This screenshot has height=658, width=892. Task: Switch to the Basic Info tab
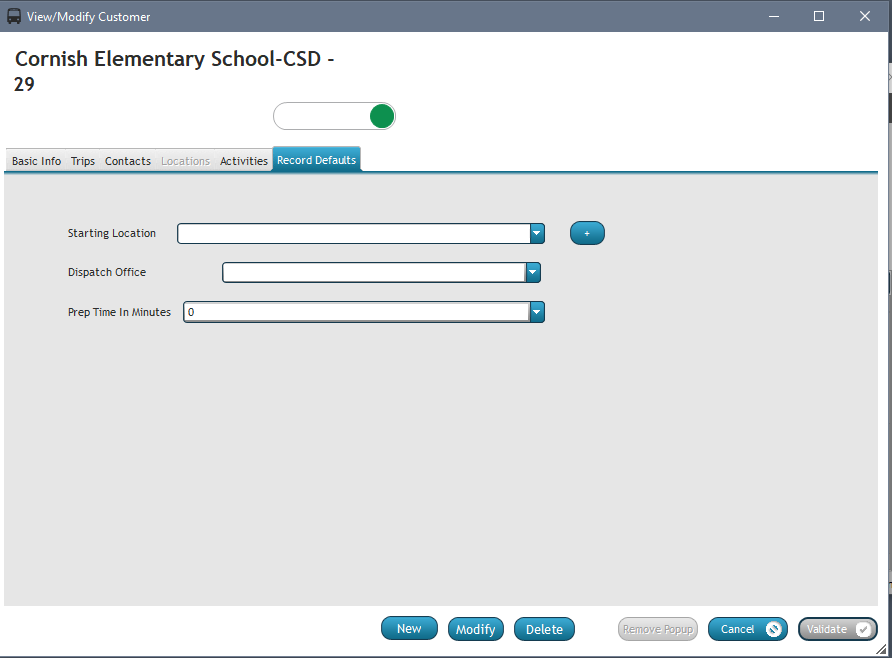point(36,161)
